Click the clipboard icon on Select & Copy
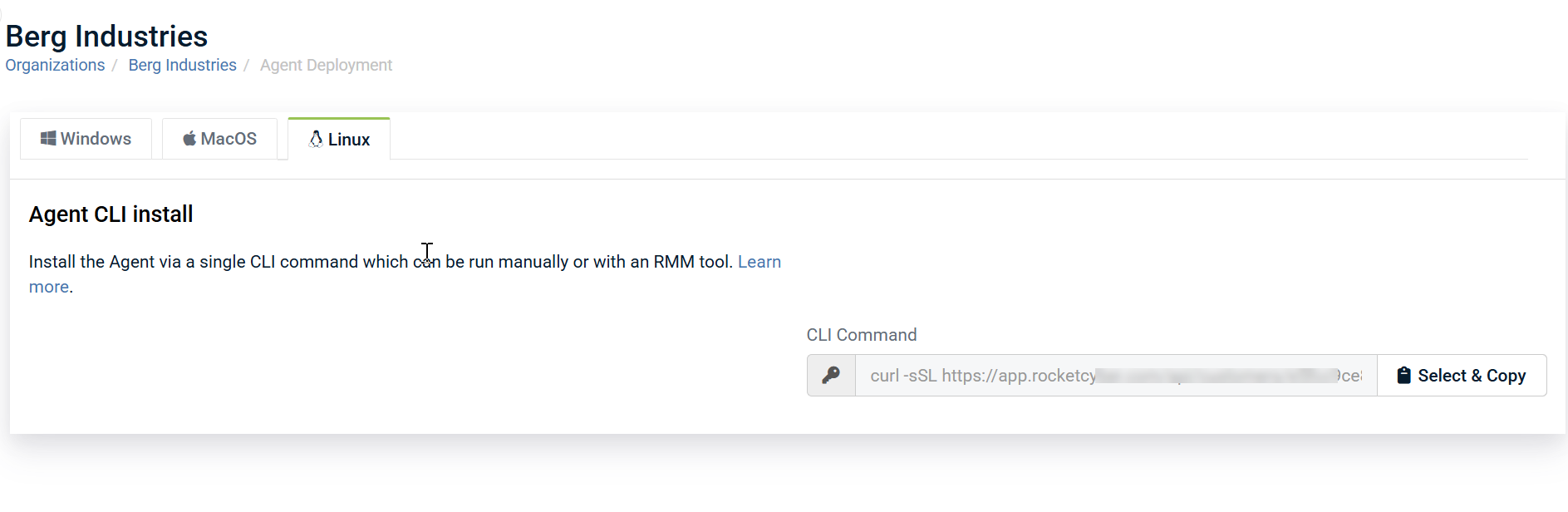 [x=1403, y=376]
